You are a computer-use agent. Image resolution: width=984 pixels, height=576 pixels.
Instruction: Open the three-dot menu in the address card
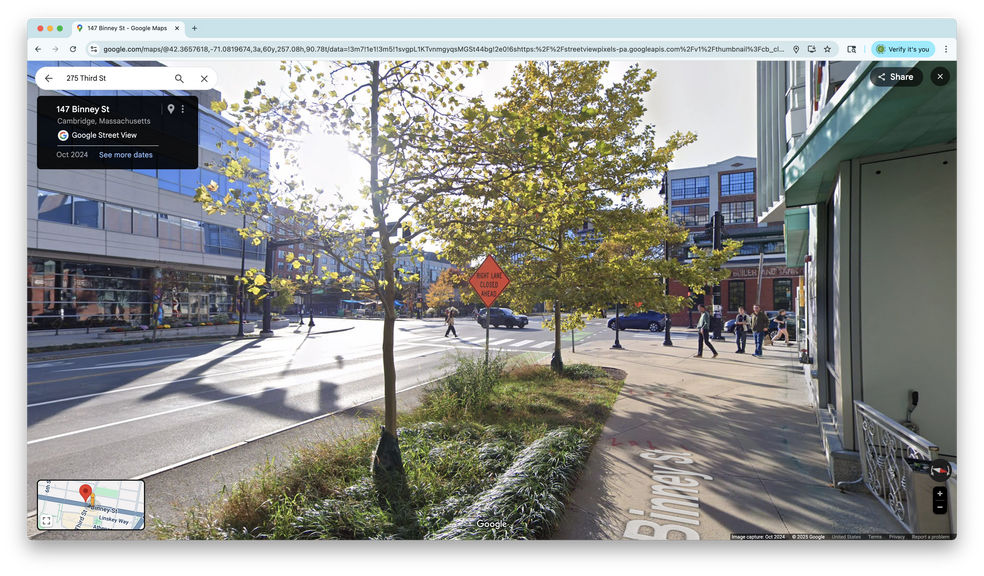(183, 109)
